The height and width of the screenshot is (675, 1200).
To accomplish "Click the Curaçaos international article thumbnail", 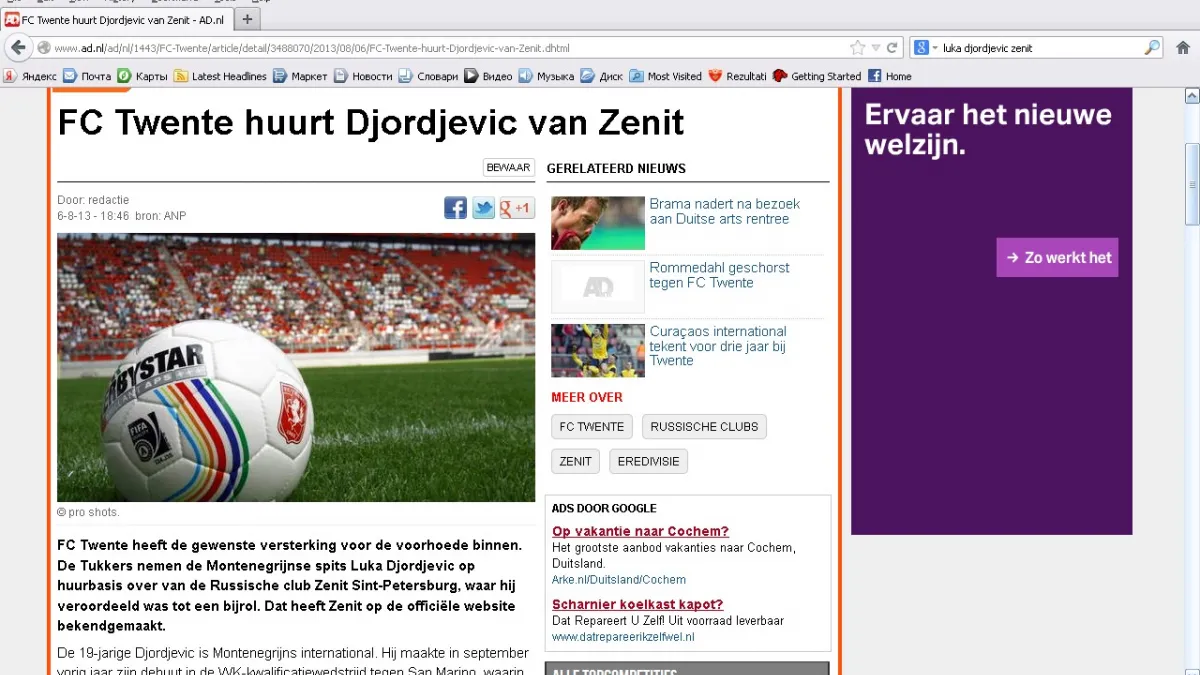I will click(598, 351).
